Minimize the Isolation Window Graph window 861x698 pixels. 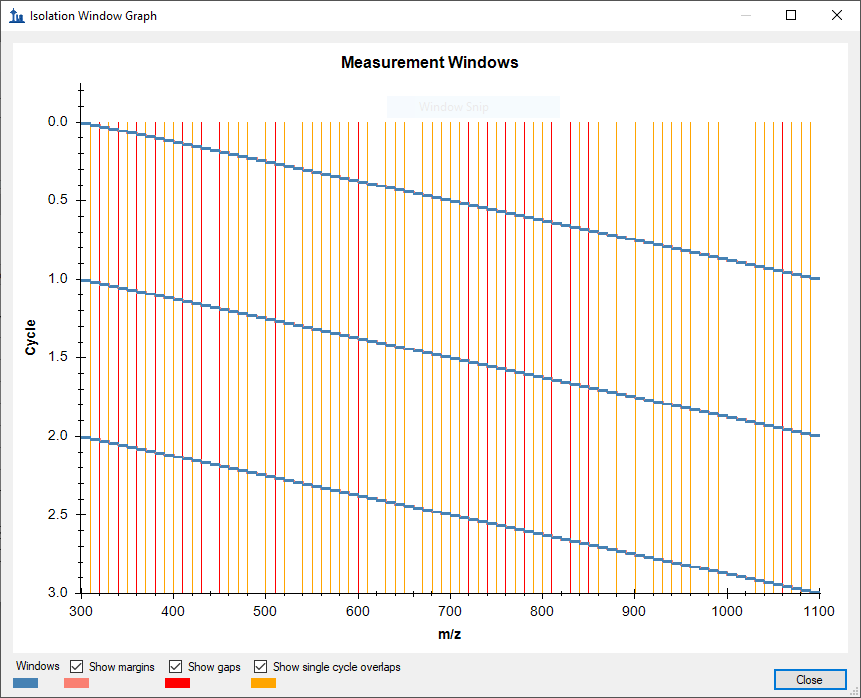pos(744,16)
